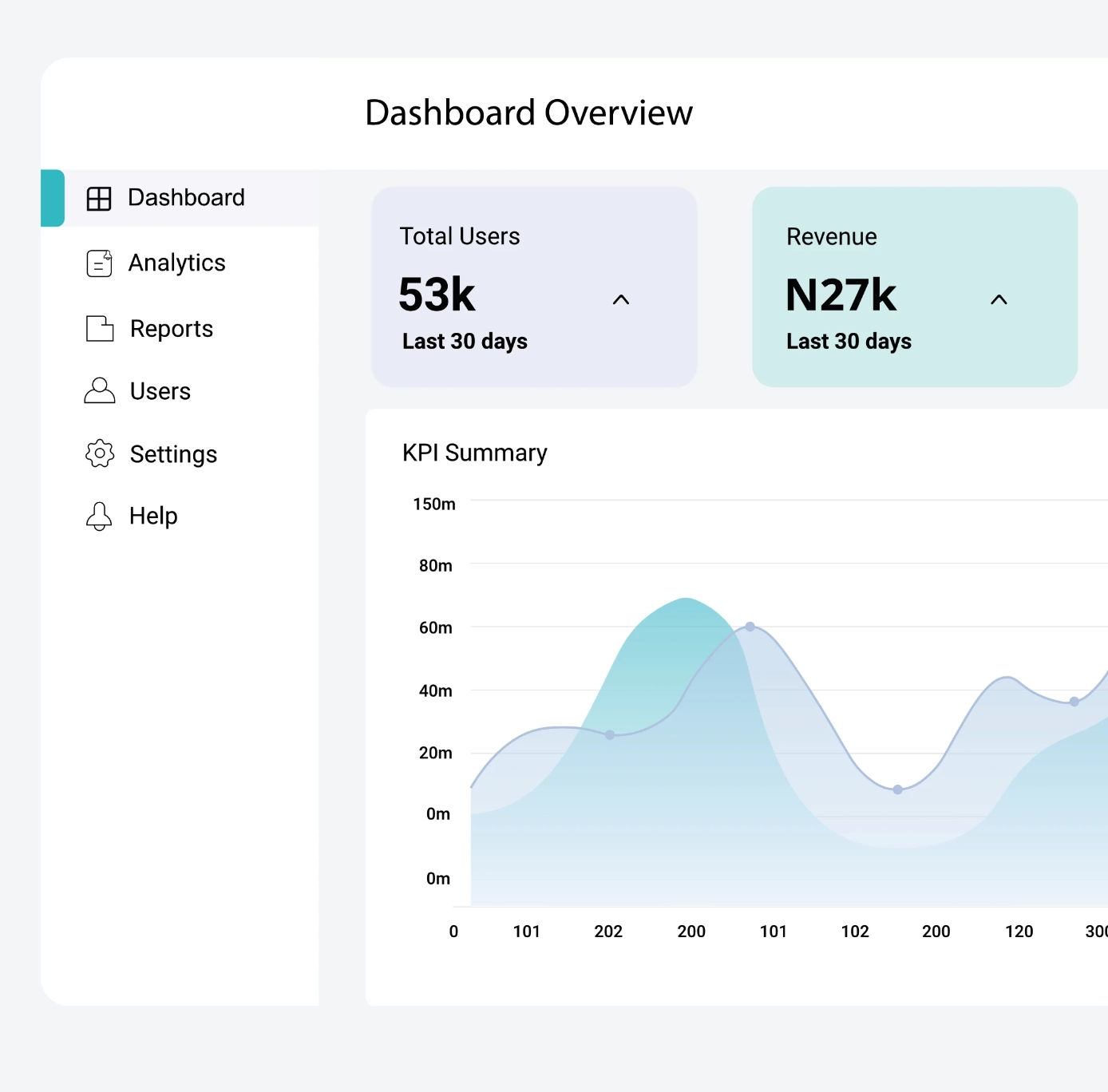Click the teal active indicator bar beside Dashboard
The image size is (1108, 1092).
tap(53, 198)
